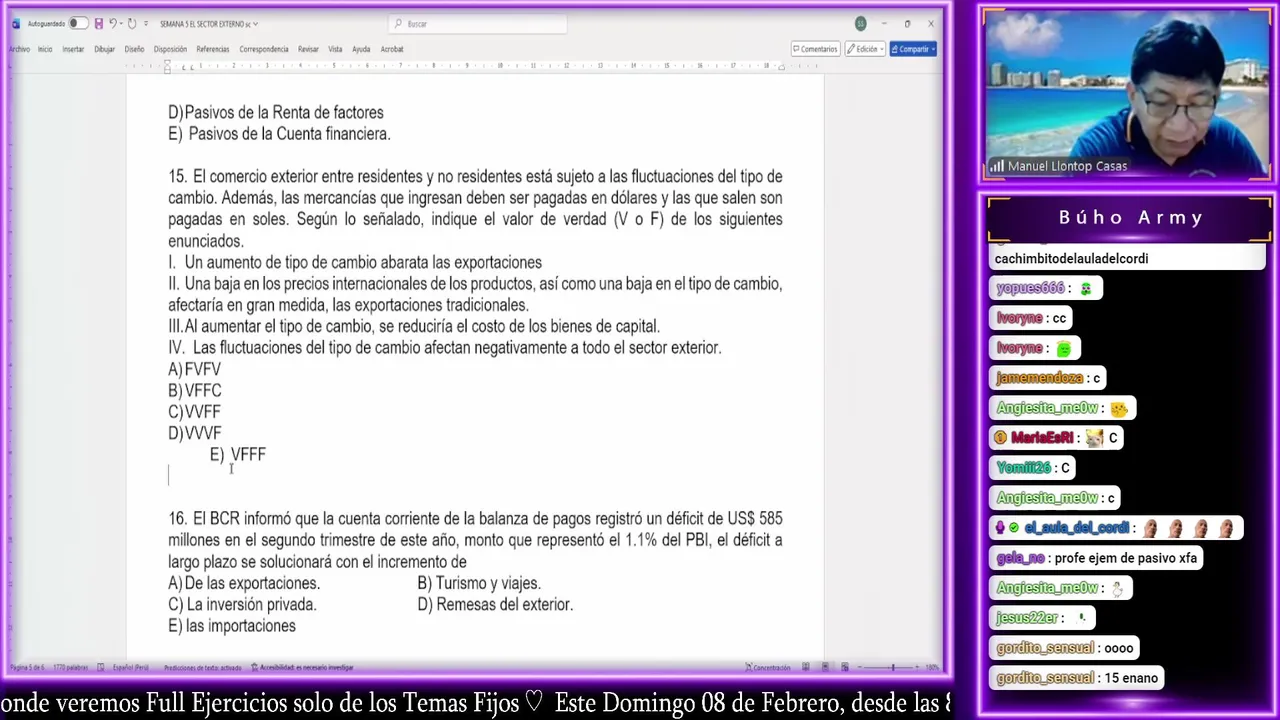Click the Búho Army chat header
The image size is (1280, 720).
click(1130, 217)
